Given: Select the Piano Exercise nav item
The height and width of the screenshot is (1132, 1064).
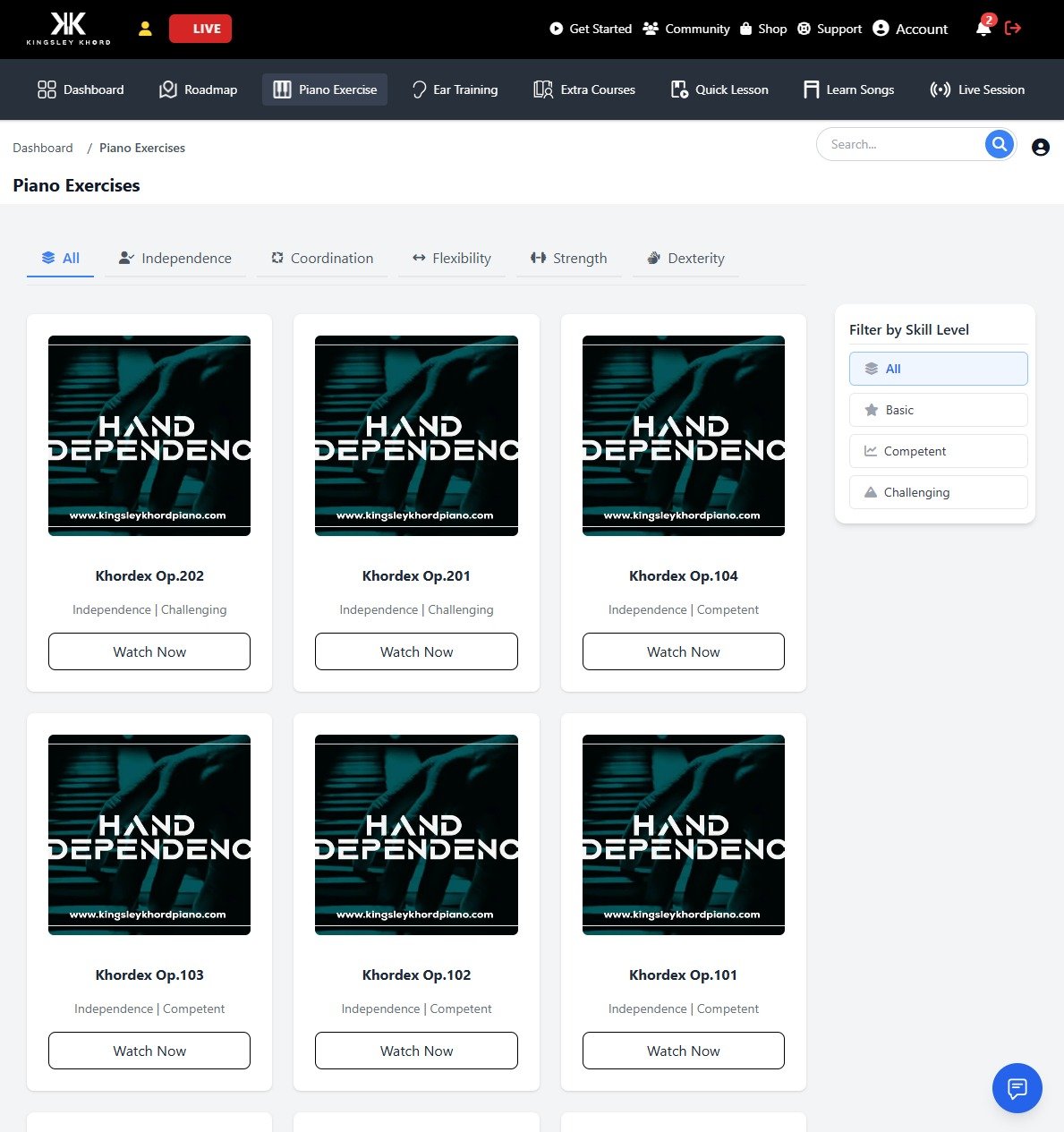Looking at the screenshot, I should (x=325, y=89).
